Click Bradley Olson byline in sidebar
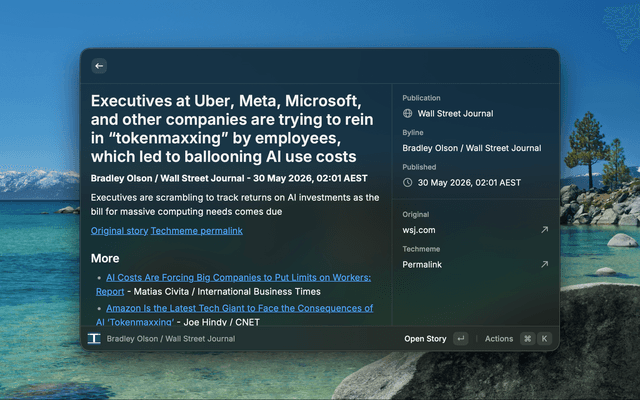The height and width of the screenshot is (400, 640). [x=472, y=148]
